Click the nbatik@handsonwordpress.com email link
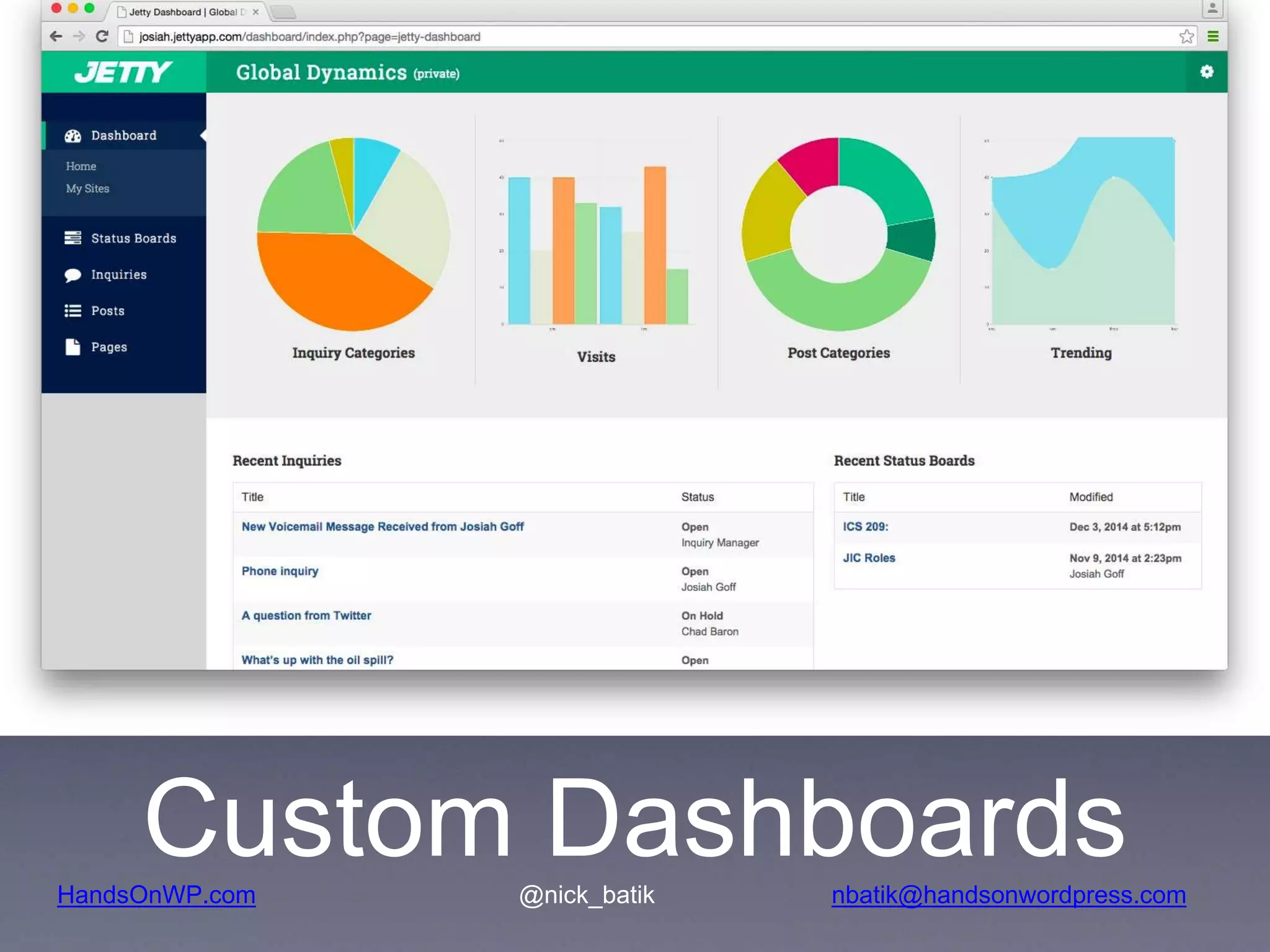Image resolution: width=1270 pixels, height=952 pixels. click(x=1009, y=895)
